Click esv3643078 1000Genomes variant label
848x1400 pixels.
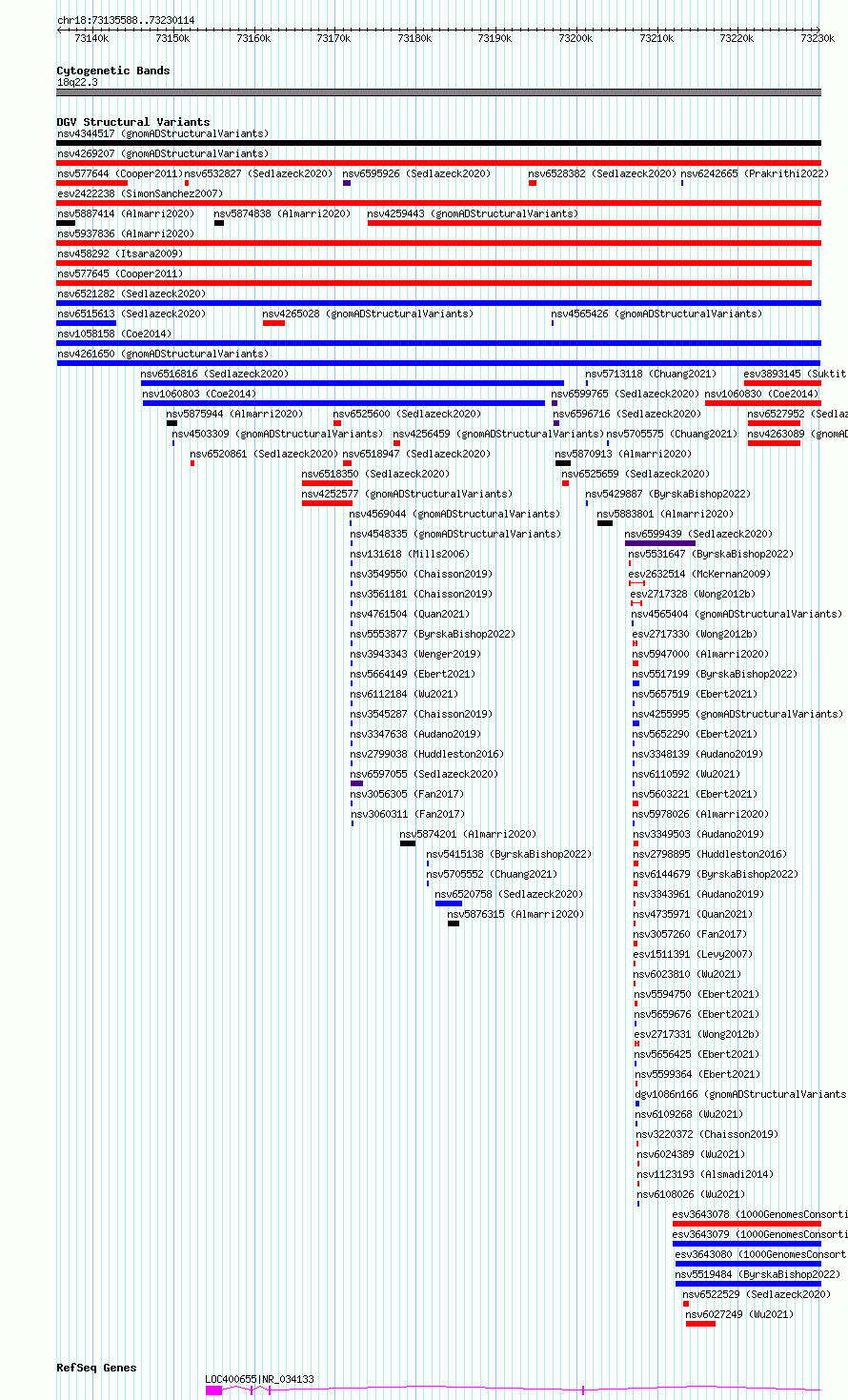pyautogui.click(x=758, y=1215)
